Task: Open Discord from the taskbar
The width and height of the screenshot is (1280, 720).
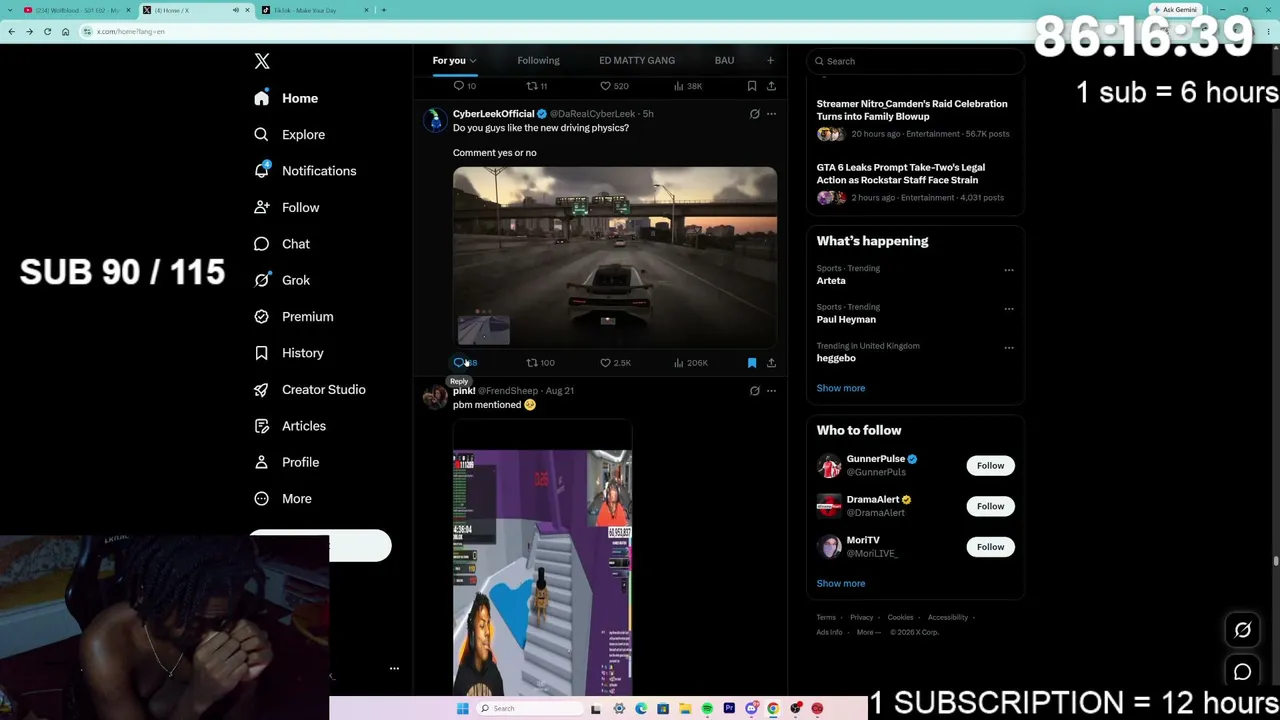Action: (x=751, y=709)
